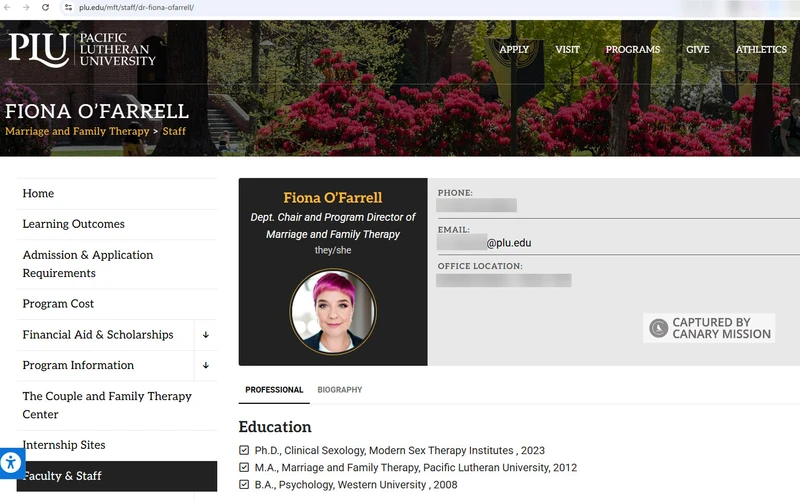Click the checkmark beside Ph.D. Clinical Sexology
Image resolution: width=800 pixels, height=501 pixels.
(244, 450)
